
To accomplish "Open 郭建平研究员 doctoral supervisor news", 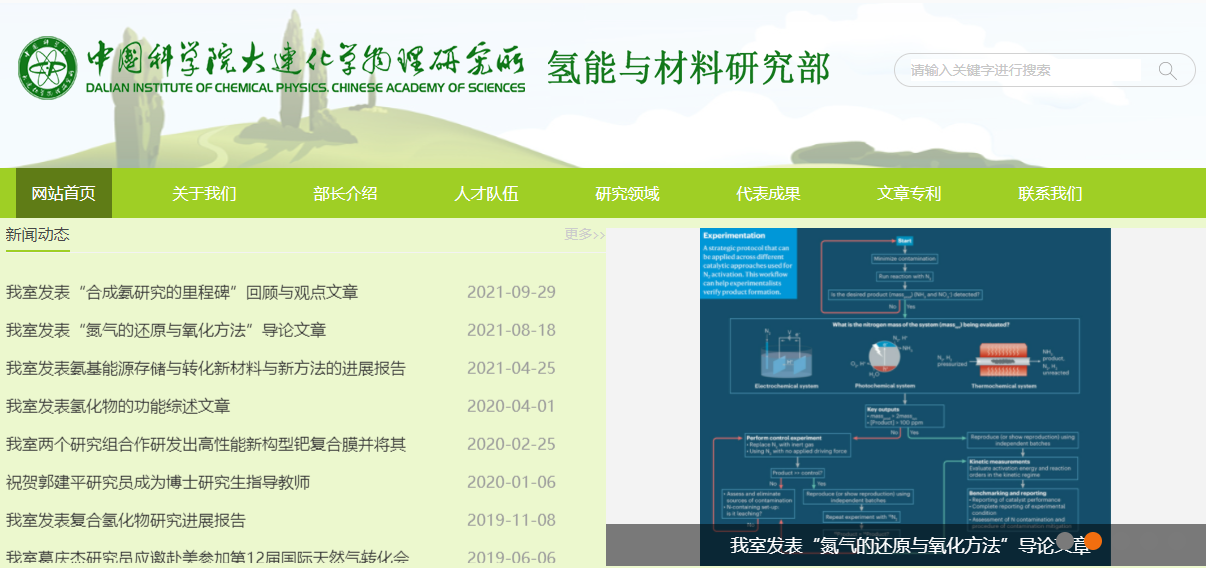I will click(158, 482).
